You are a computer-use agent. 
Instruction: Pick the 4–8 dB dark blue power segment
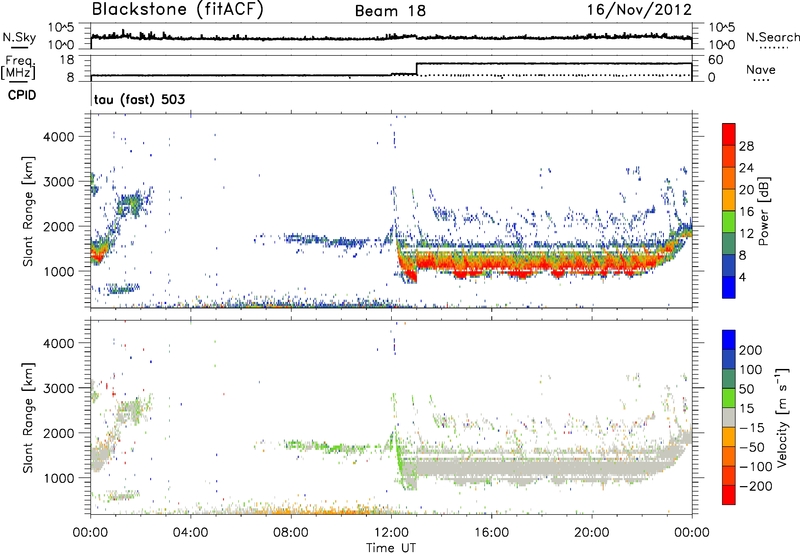coord(729,265)
